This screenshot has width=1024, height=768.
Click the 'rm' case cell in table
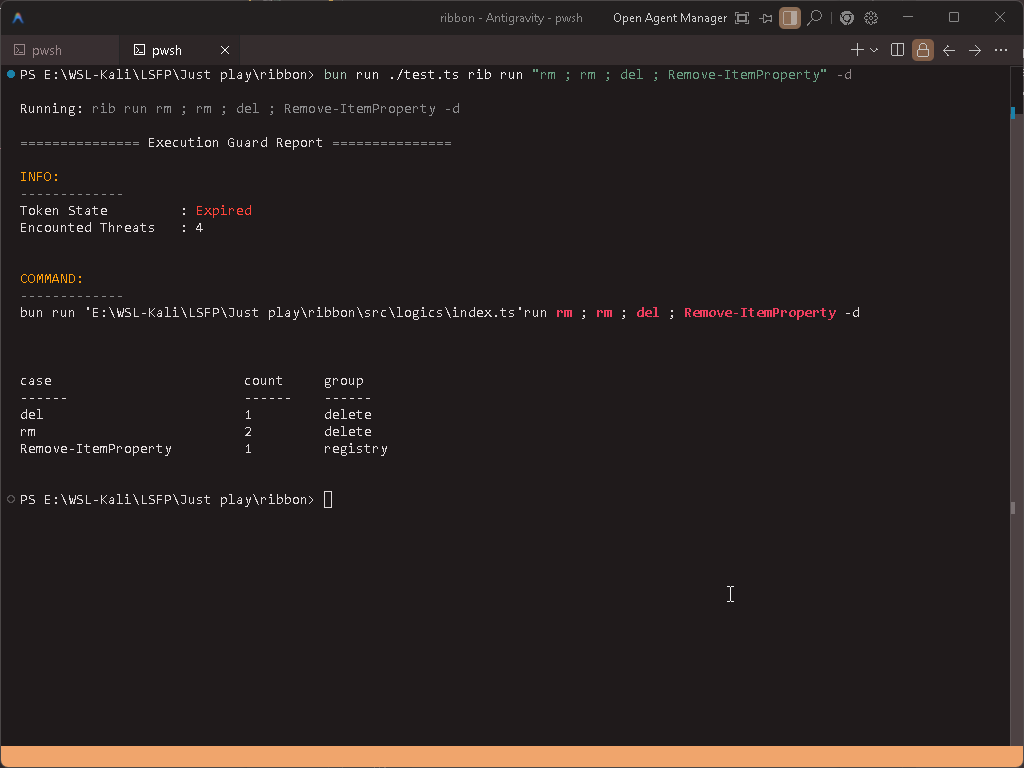click(x=27, y=432)
